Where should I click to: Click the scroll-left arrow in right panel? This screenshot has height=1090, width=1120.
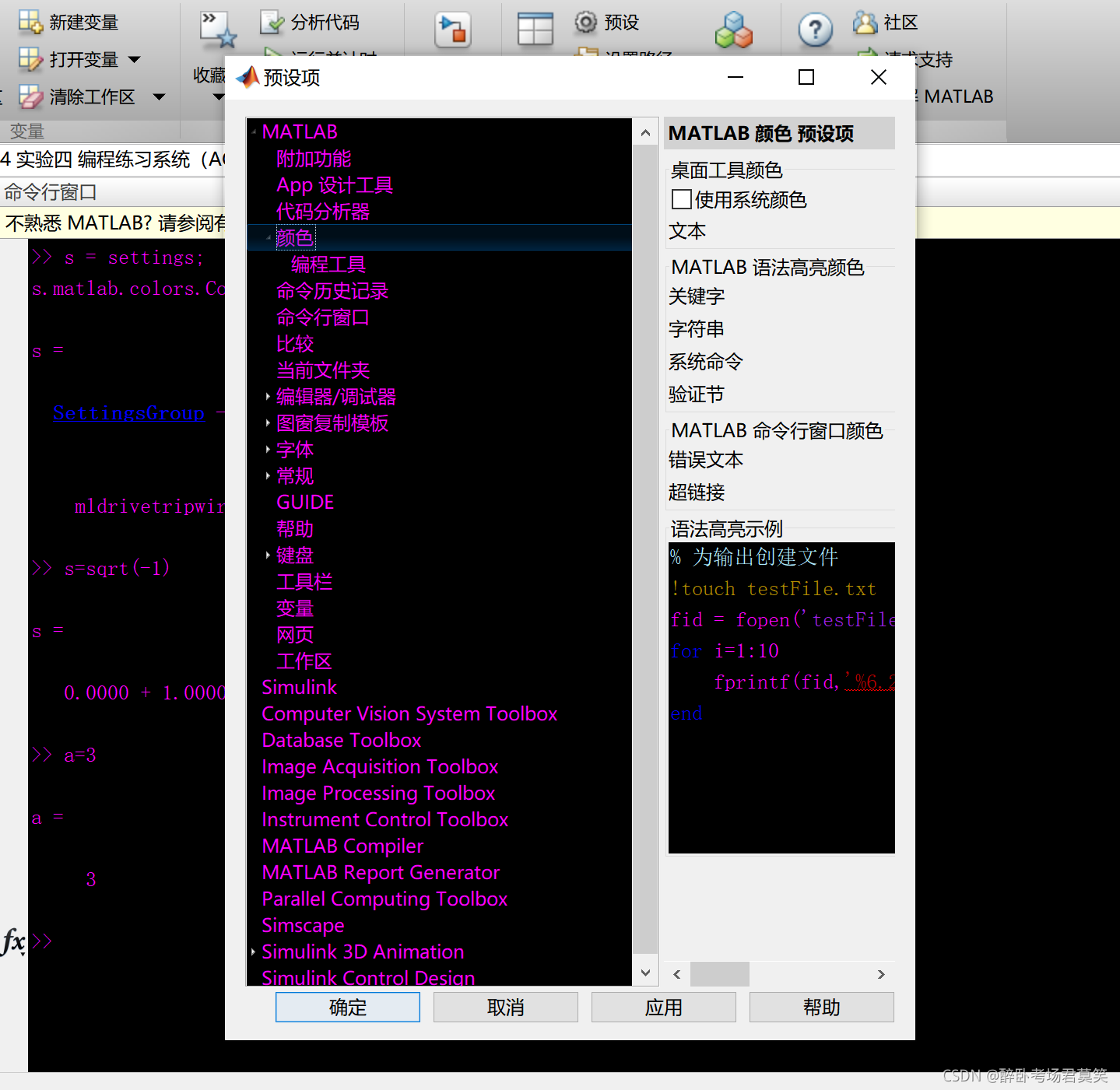pyautogui.click(x=677, y=974)
